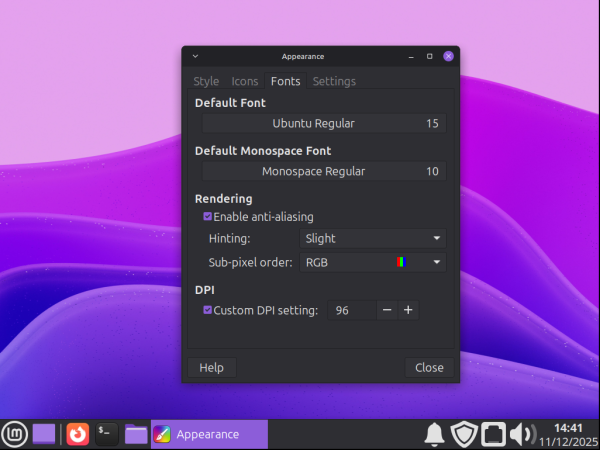Decrease DPI with the minus button

tap(387, 310)
